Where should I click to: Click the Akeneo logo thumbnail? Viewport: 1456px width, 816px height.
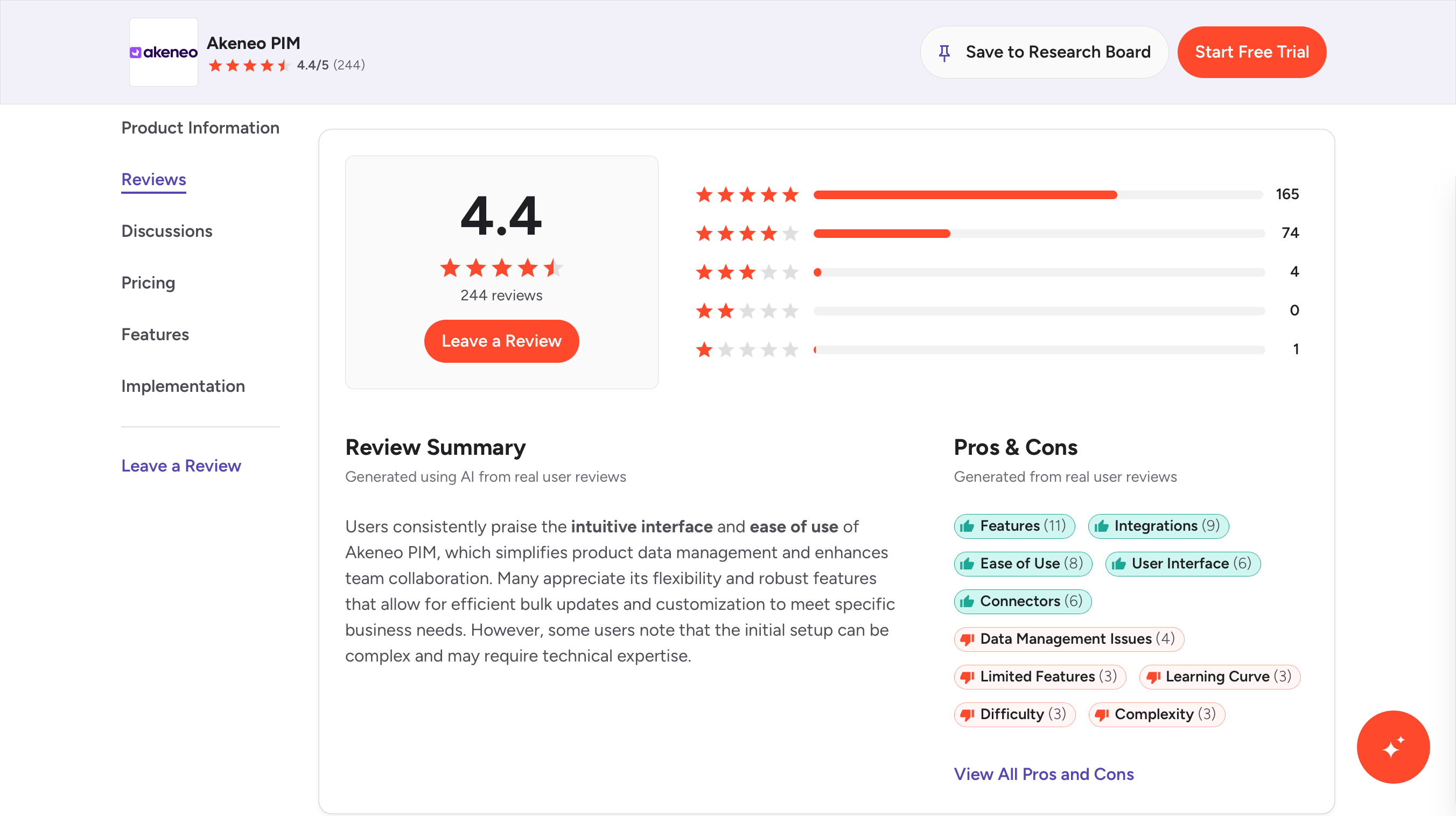(x=163, y=52)
